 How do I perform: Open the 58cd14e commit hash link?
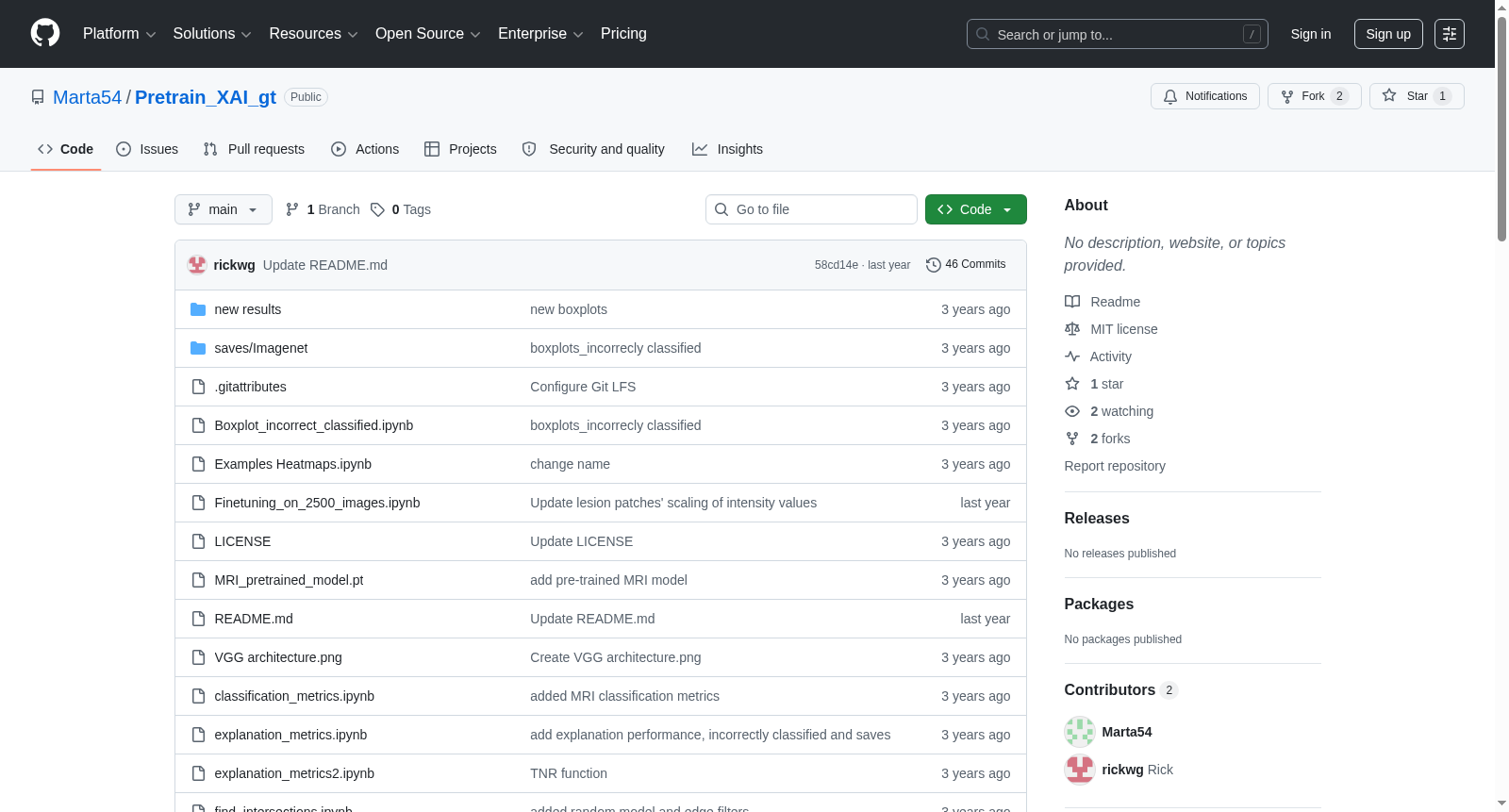coord(837,265)
